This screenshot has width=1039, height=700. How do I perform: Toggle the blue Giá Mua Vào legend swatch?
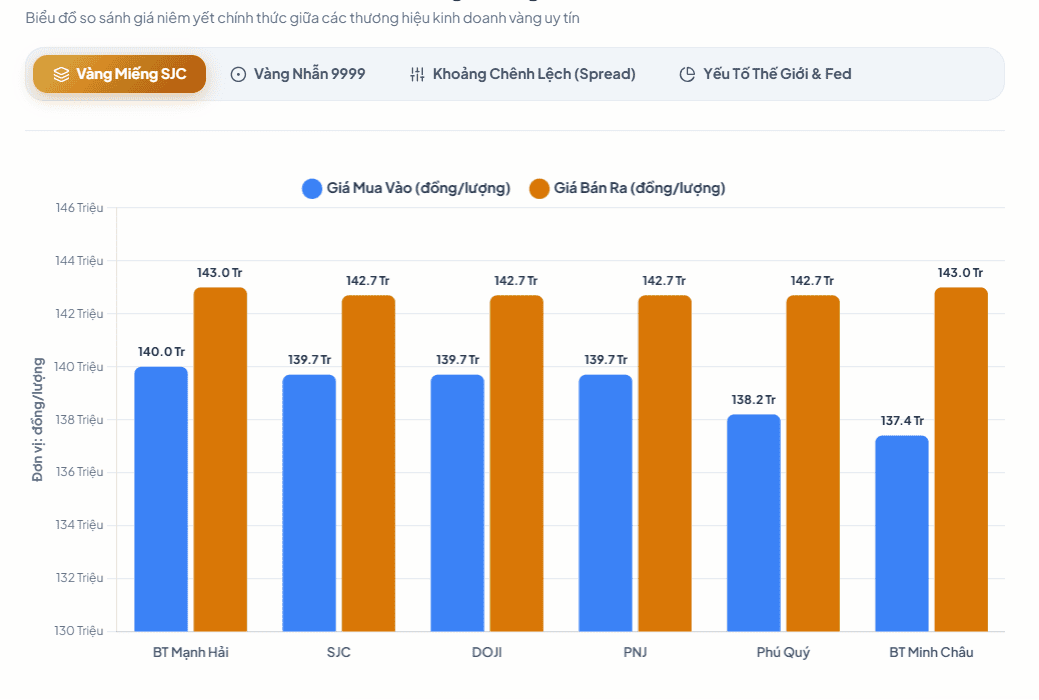[311, 188]
